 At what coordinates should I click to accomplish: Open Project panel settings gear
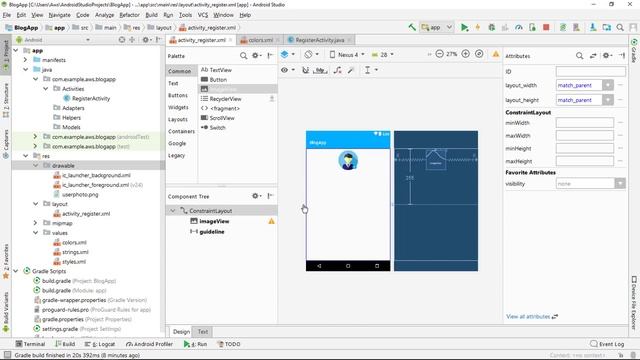(x=146, y=40)
